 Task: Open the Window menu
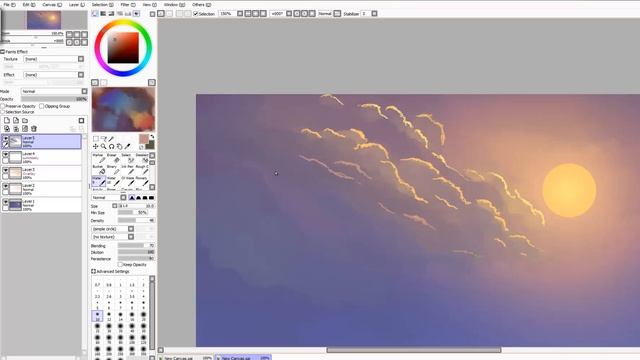[174, 4]
